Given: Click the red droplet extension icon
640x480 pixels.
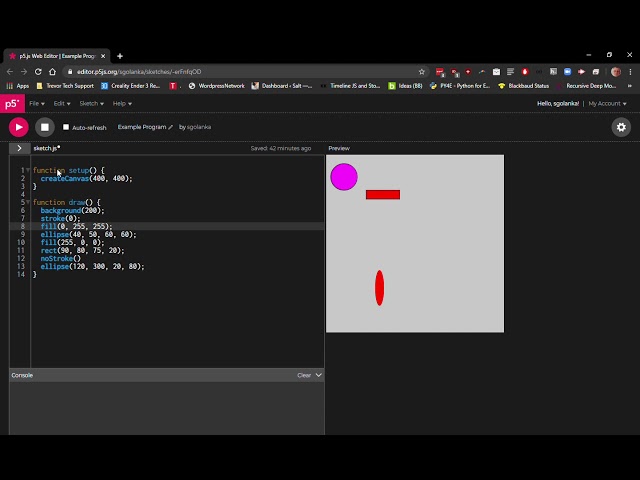Looking at the screenshot, I should [x=525, y=72].
